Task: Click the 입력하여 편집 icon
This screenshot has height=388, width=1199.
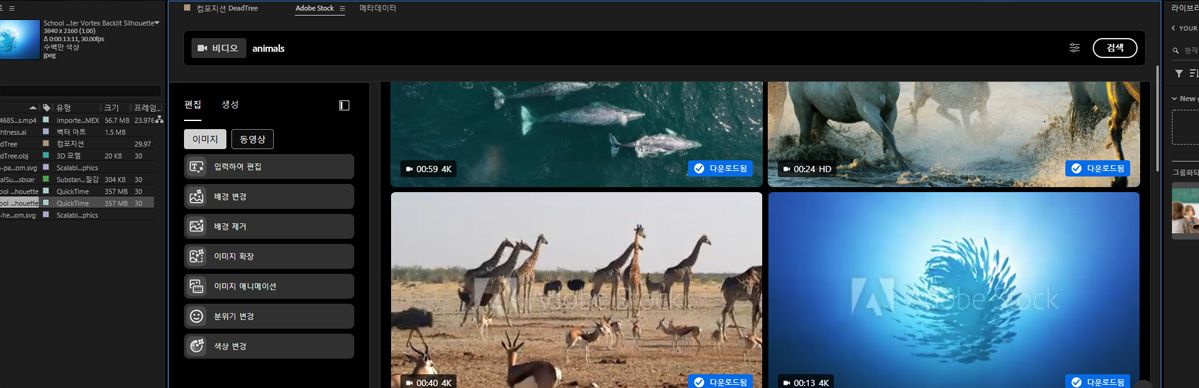Action: (x=197, y=166)
